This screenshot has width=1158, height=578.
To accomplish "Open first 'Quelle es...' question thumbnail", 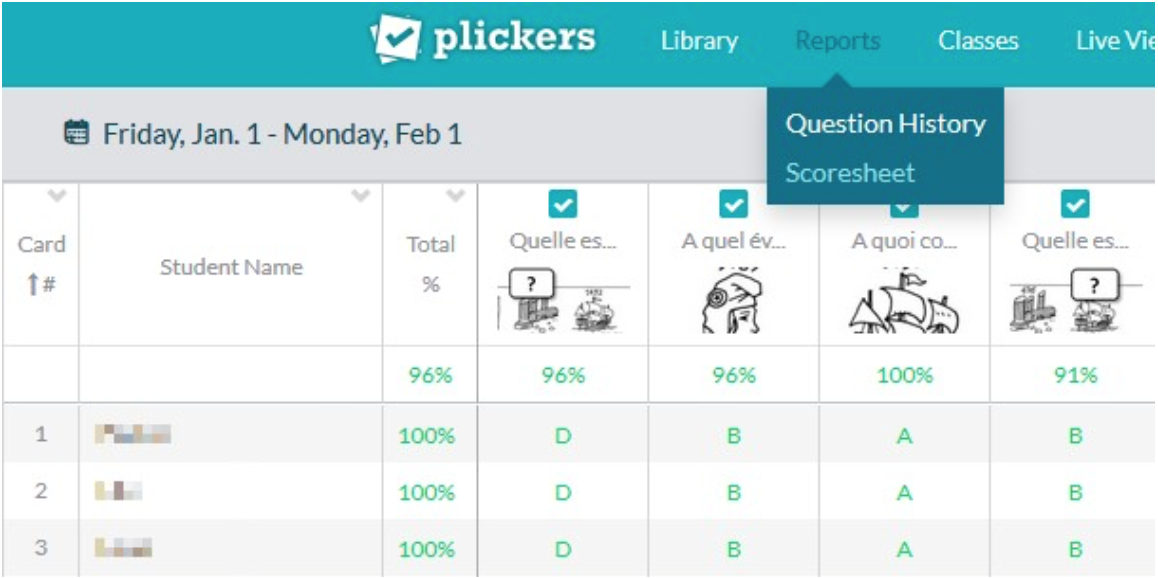I will [562, 304].
